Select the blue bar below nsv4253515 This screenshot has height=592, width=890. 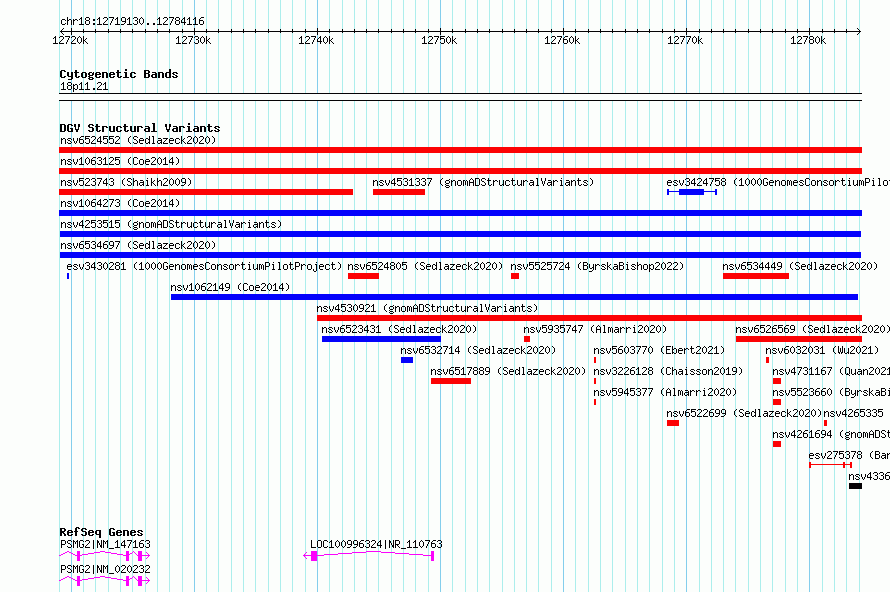click(460, 234)
